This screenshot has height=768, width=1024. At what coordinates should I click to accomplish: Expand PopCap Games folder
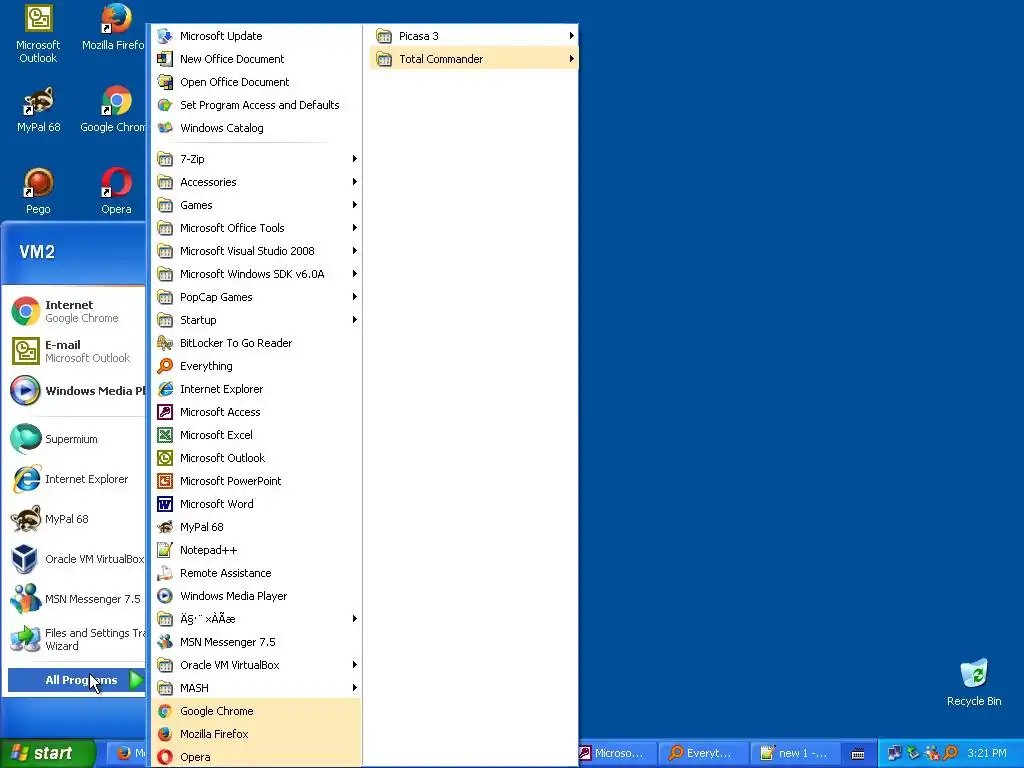(256, 296)
